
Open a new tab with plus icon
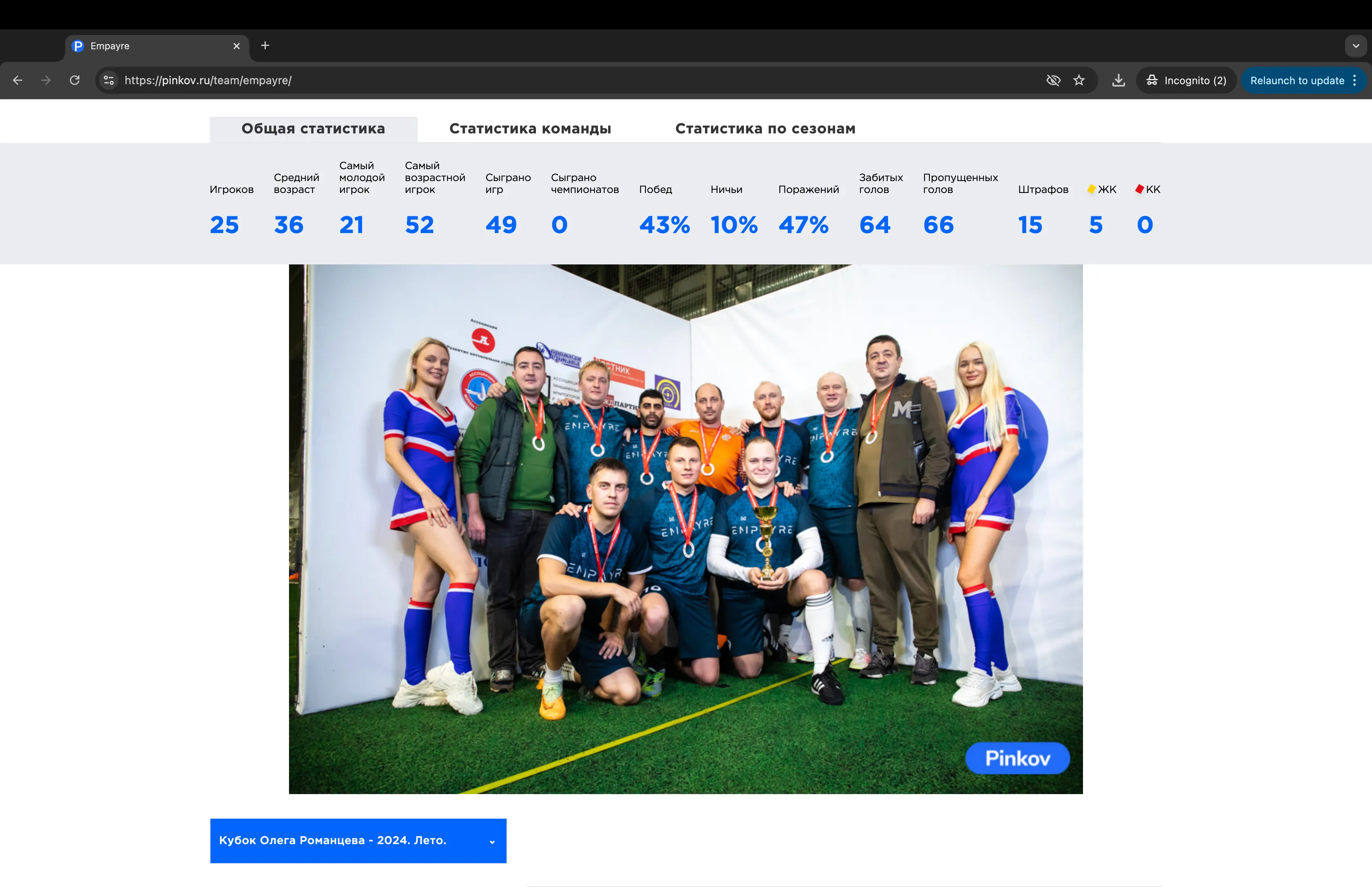coord(265,46)
